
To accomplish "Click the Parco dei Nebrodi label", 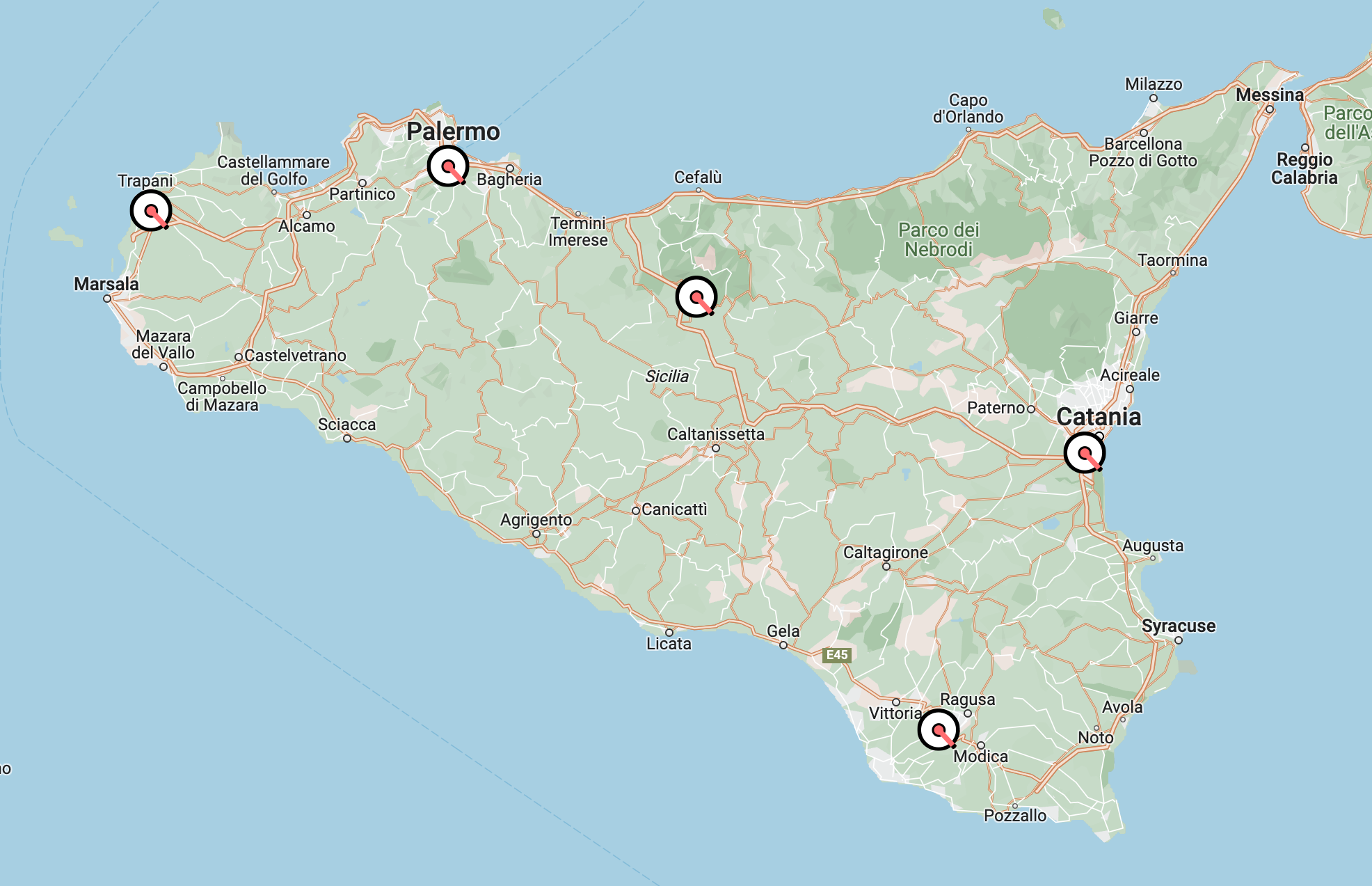I will click(x=938, y=239).
